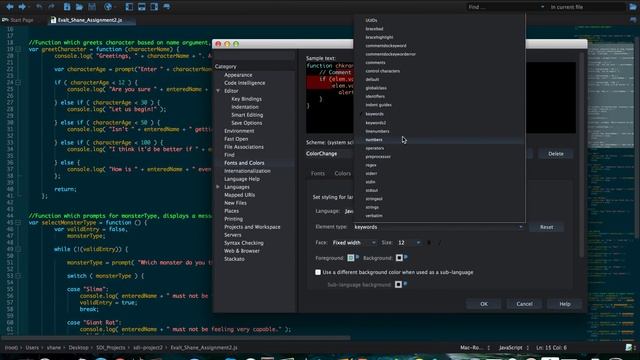640x360 pixels.
Task: Open the JavaScript language selector in status bar
Action: pyautogui.click(x=513, y=347)
